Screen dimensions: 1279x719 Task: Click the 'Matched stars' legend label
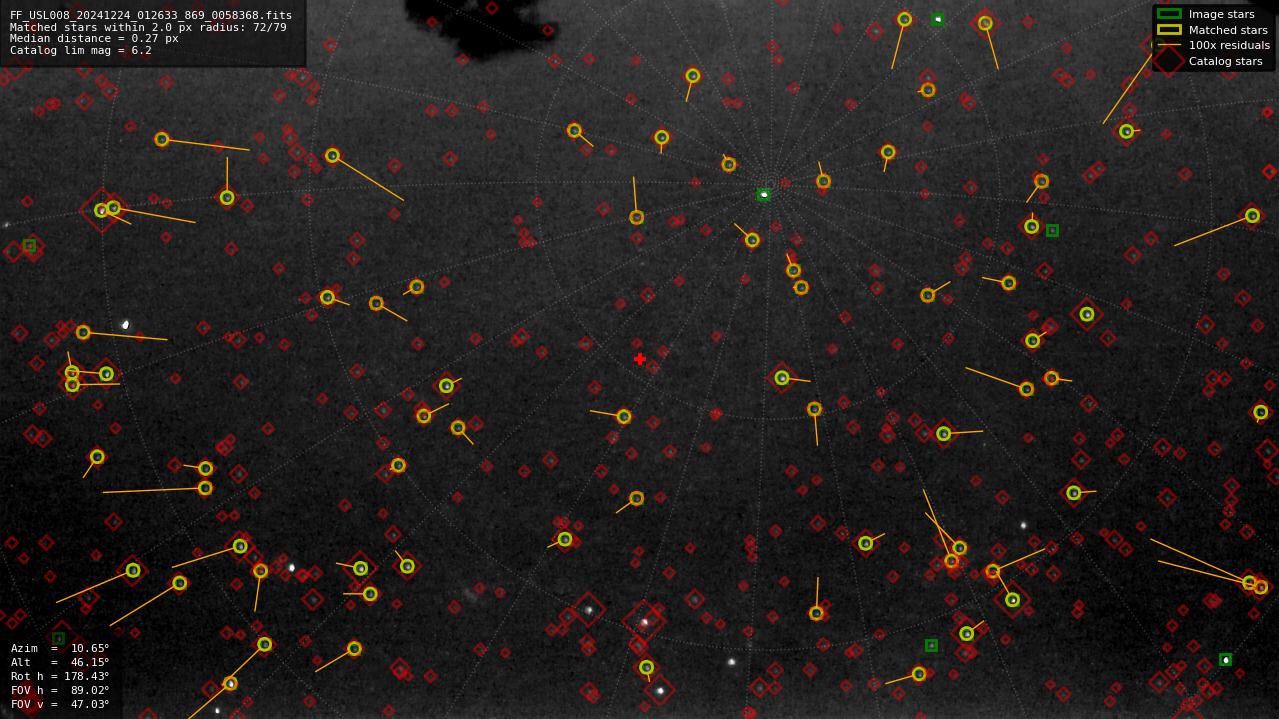click(x=1228, y=30)
